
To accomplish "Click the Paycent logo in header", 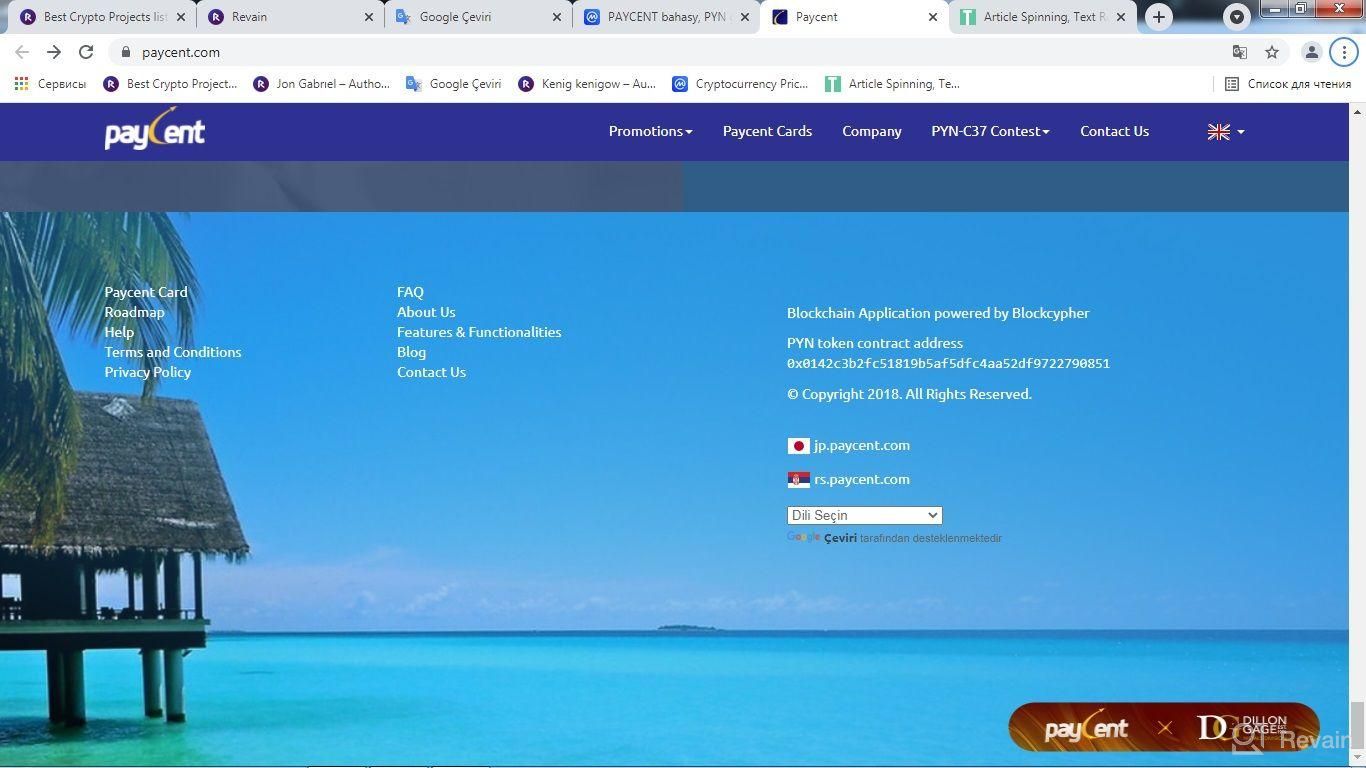I will tap(155, 130).
